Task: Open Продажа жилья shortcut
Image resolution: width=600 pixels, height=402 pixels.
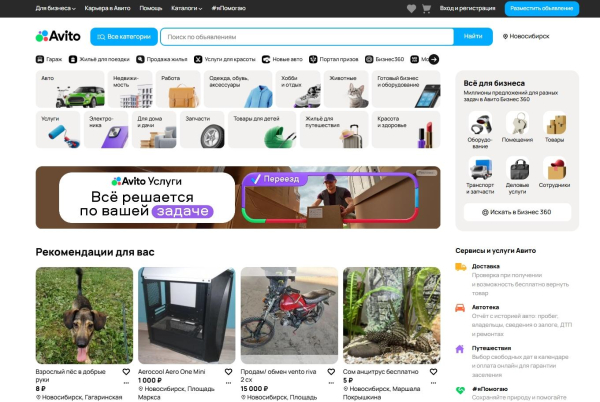Action: point(162,59)
